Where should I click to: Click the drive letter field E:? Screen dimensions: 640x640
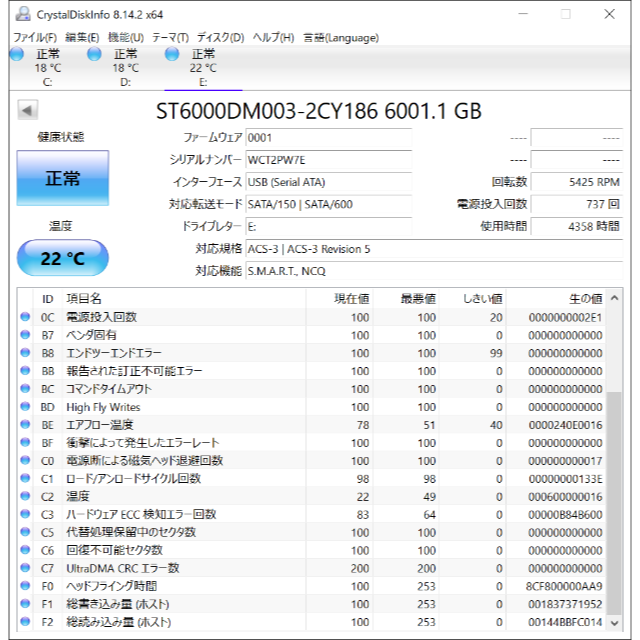(x=329, y=227)
